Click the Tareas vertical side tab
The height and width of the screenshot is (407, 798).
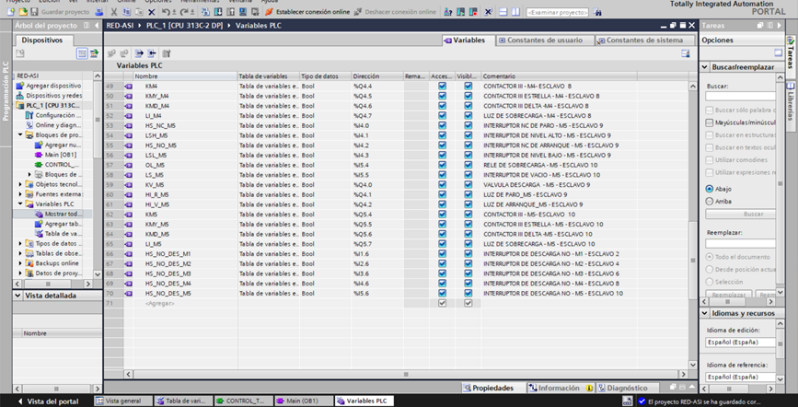[x=790, y=56]
